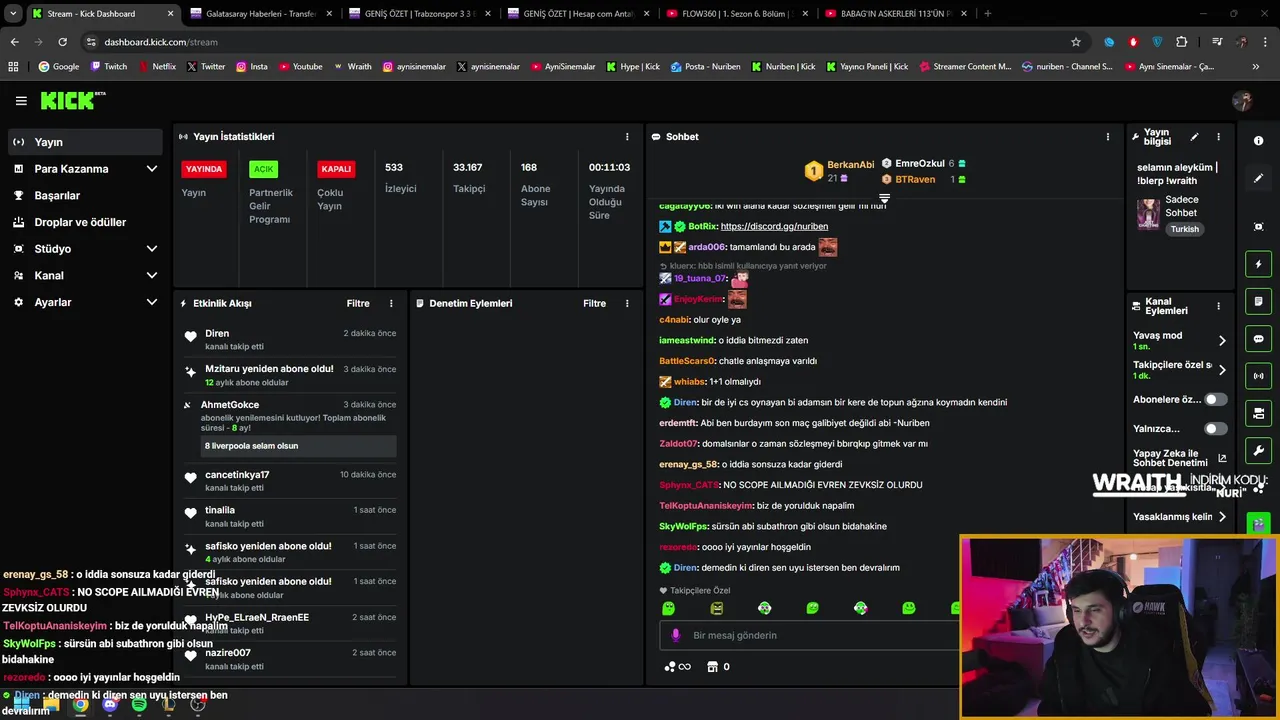The width and height of the screenshot is (1280, 720).
Task: Open Yasaklanmış kelimeler arrow
Action: point(1221,517)
